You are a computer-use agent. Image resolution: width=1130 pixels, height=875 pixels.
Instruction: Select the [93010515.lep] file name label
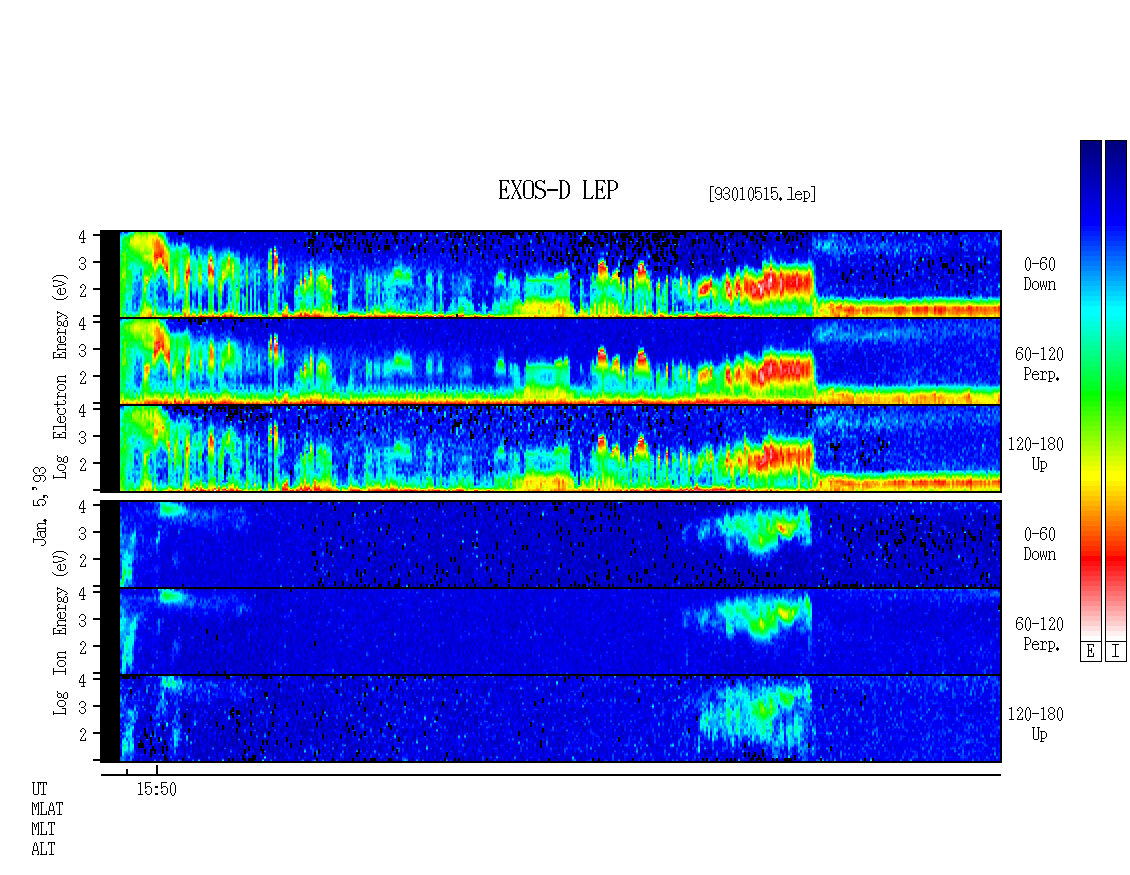(x=762, y=194)
